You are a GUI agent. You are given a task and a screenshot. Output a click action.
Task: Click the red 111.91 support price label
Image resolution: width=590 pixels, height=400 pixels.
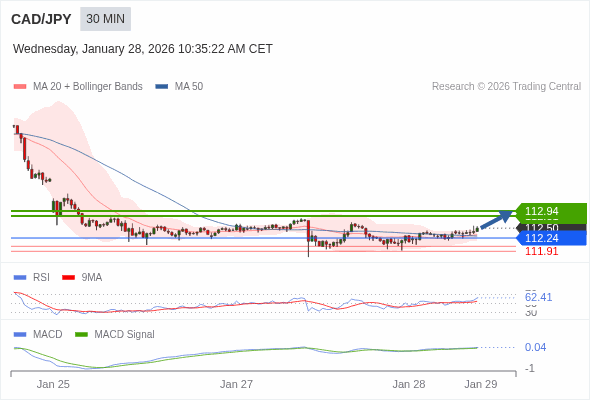(x=541, y=251)
